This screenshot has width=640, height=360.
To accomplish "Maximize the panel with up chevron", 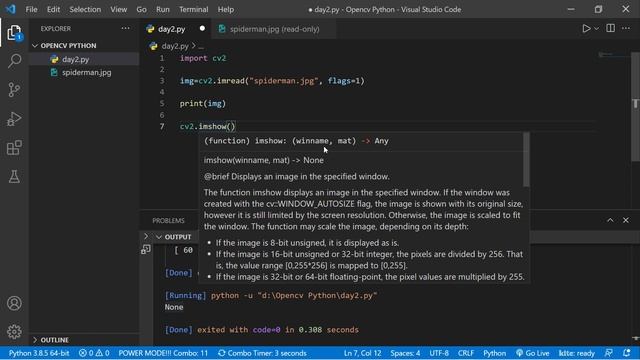I will (610, 220).
